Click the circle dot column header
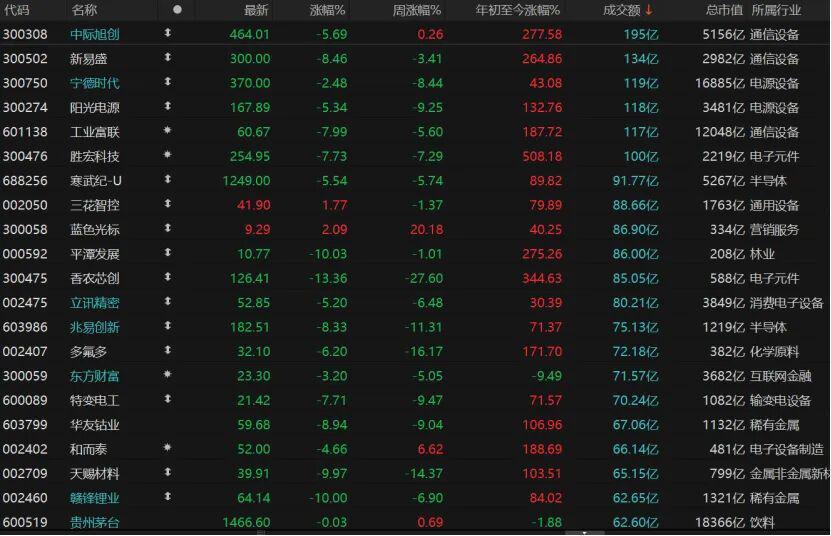Viewport: 831px width, 536px height. [x=177, y=10]
